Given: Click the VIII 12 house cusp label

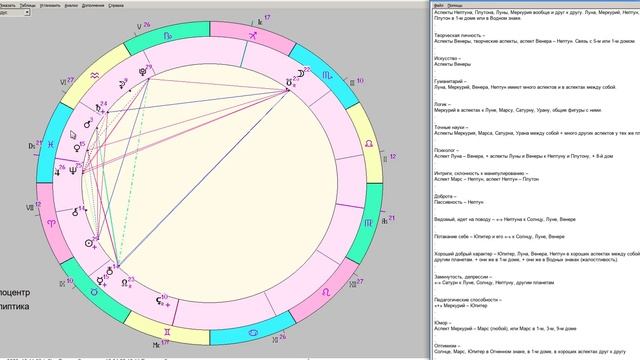Looking at the screenshot, I should click(33, 207).
